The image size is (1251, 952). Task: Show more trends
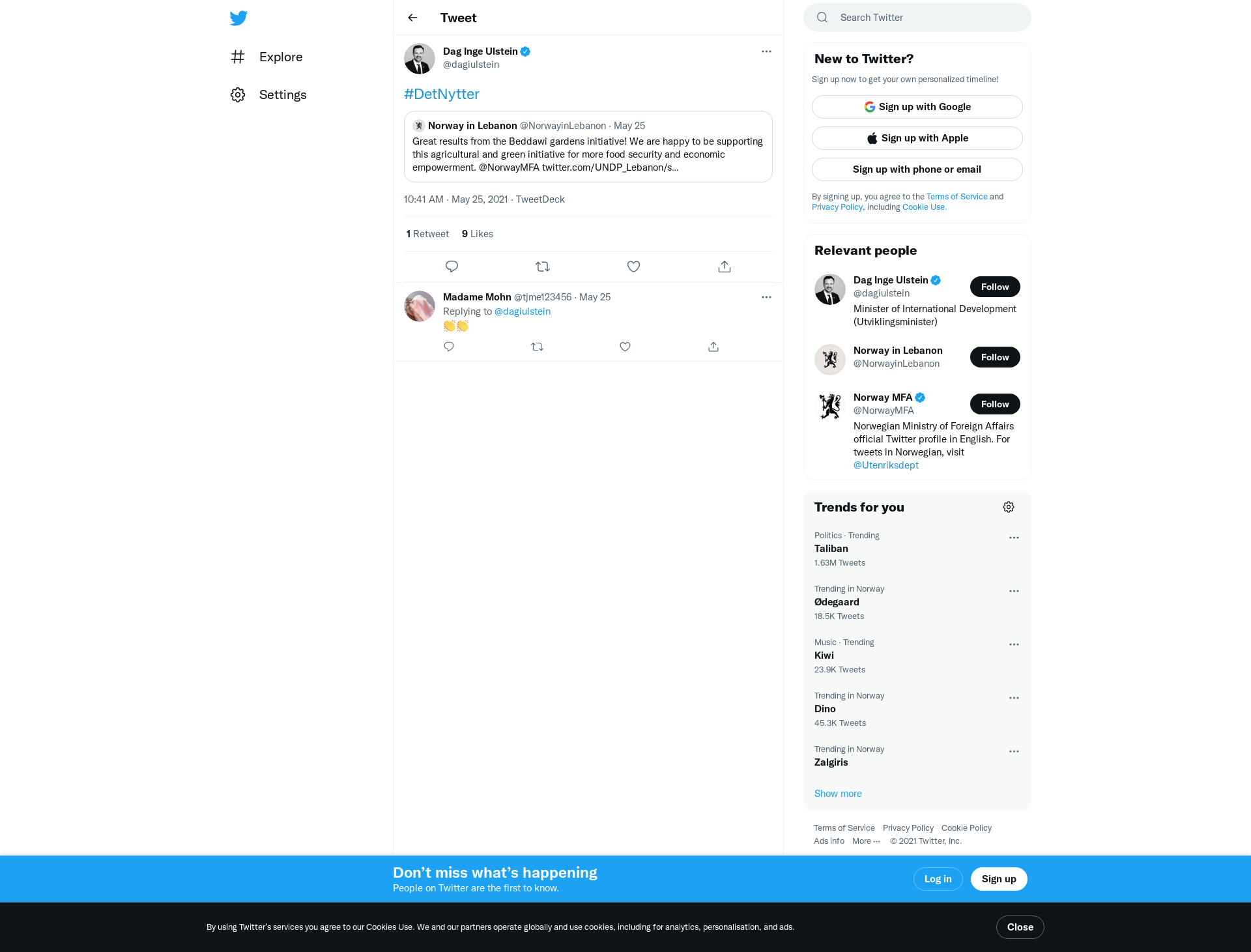(838, 794)
